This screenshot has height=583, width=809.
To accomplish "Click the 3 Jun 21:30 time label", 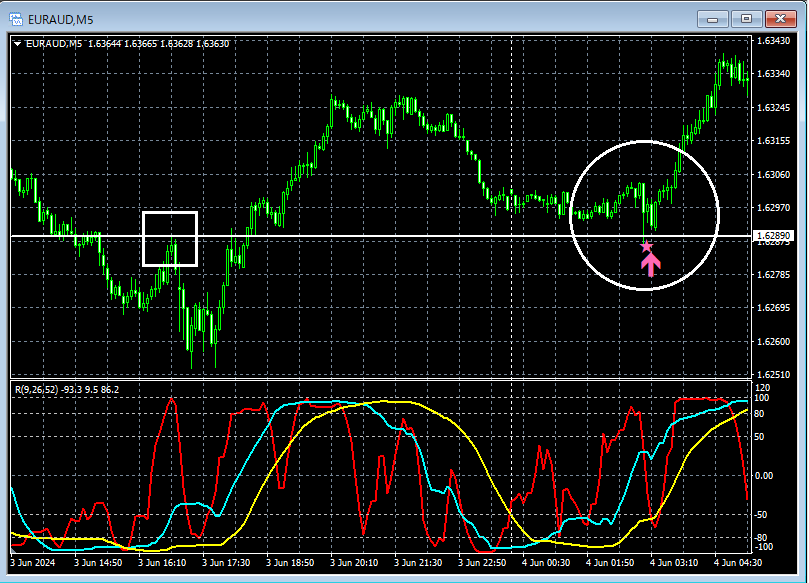I will 418,562.
